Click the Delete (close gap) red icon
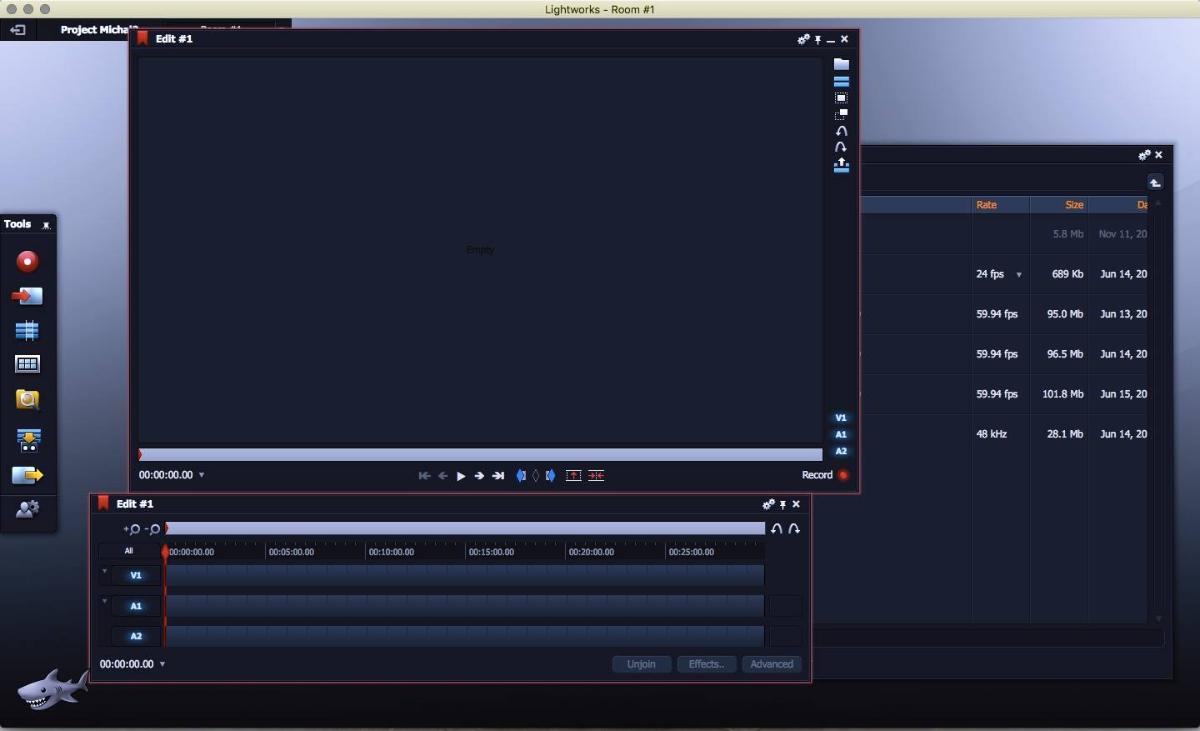 pos(596,476)
